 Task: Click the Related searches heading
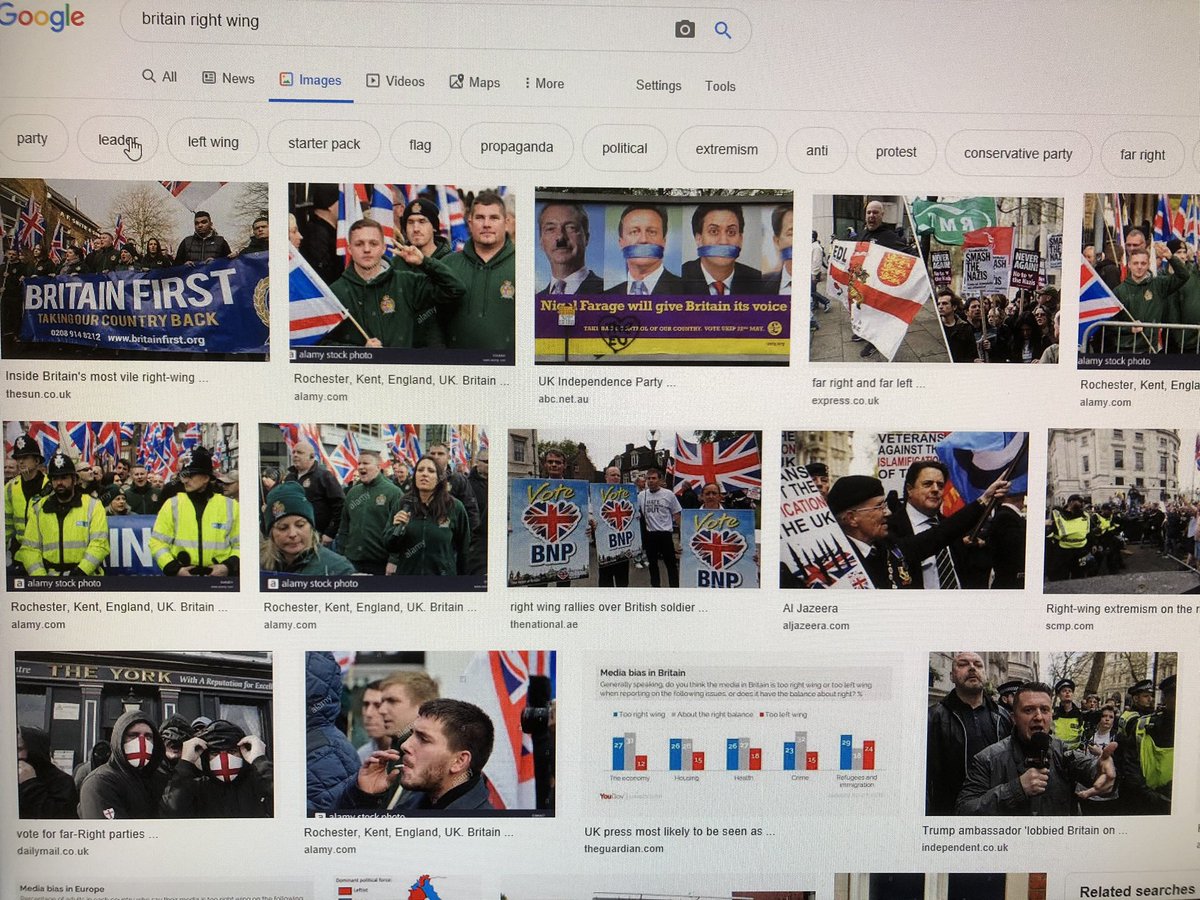1137,890
